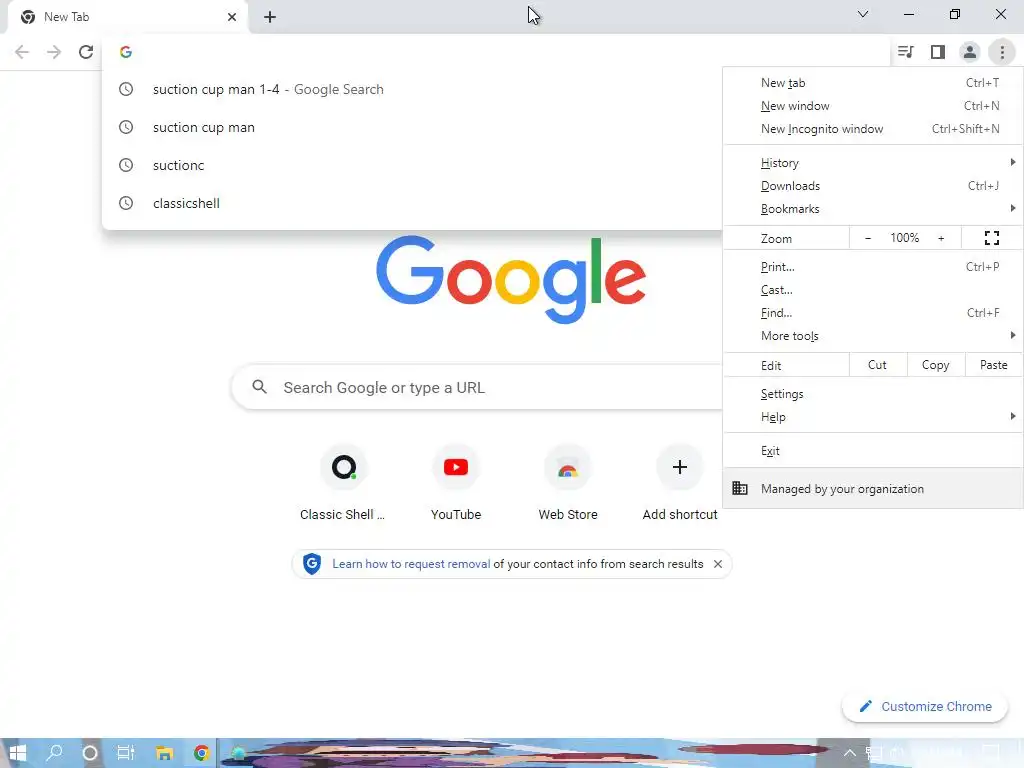Expand the More tools submenu
Screen dimensions: 1024x768
(873, 336)
